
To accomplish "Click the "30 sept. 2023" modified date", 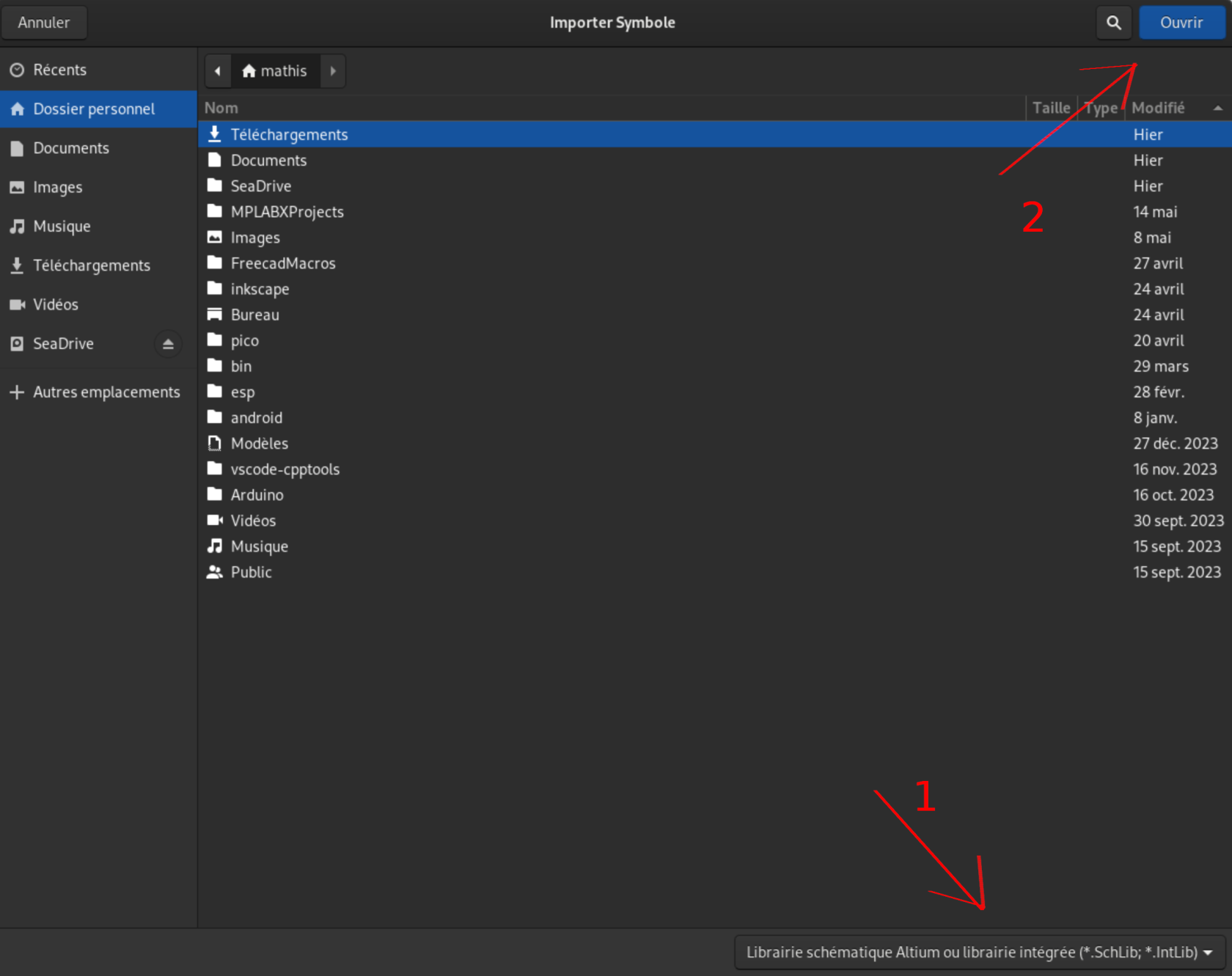I will coord(1178,521).
